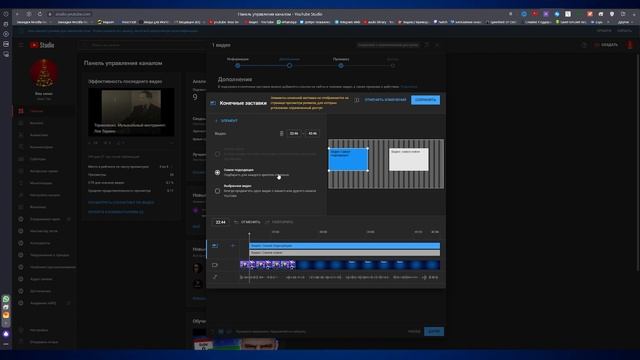
Task: Click the Studio search field
Action: pyautogui.click(x=143, y=45)
